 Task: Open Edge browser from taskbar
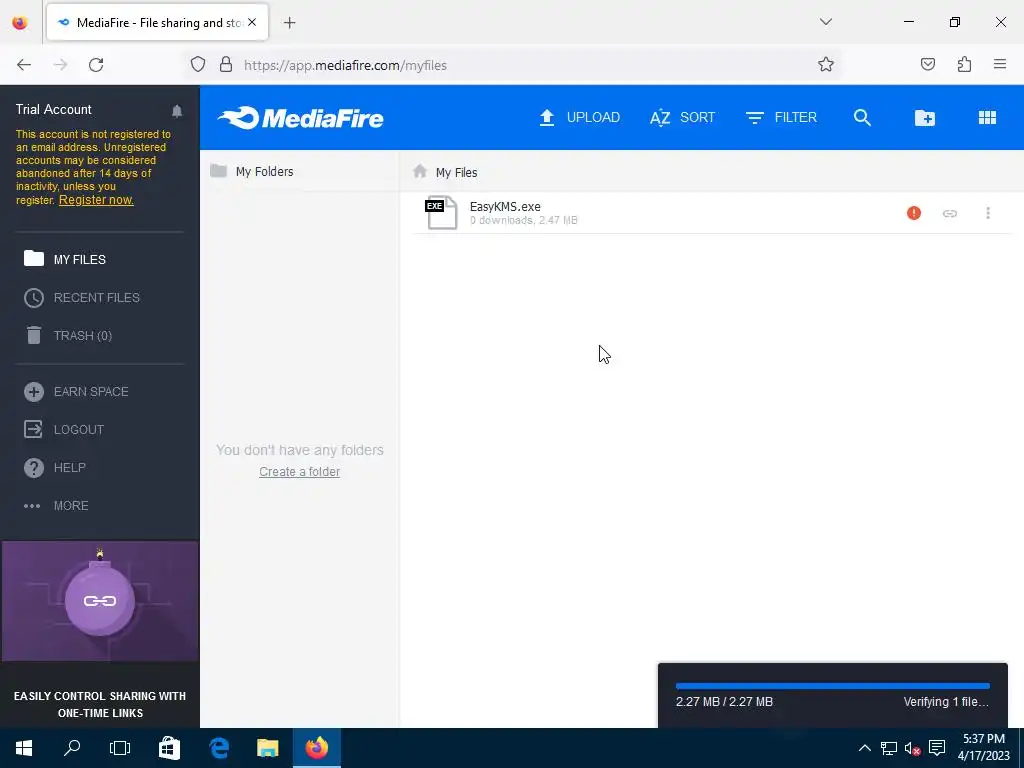pos(219,748)
